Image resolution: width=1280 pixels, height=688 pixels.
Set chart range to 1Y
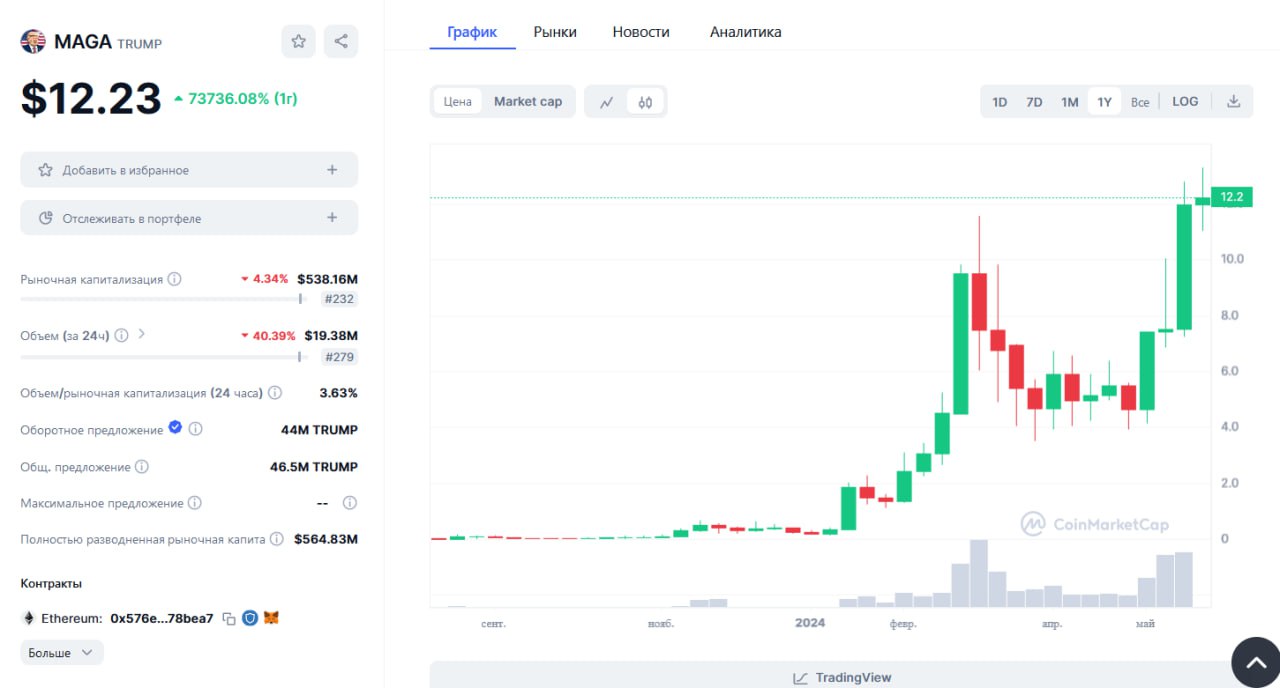point(1104,102)
